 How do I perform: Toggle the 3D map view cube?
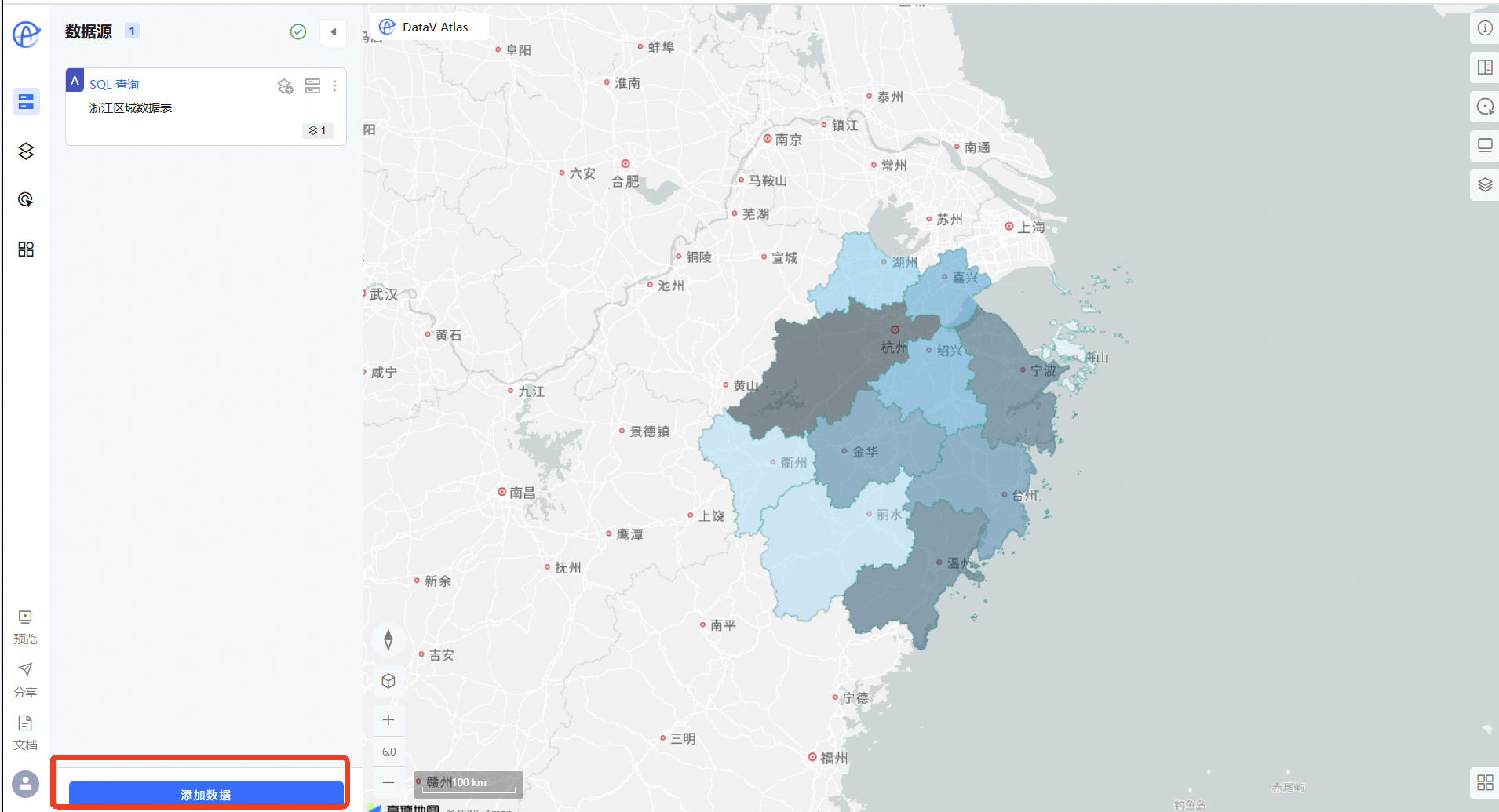coord(388,681)
